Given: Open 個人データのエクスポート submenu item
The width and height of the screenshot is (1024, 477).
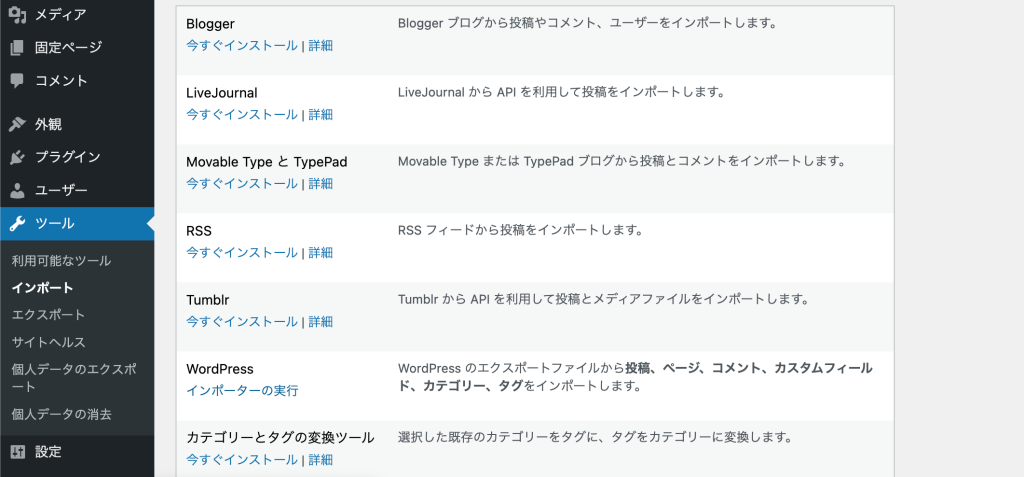Looking at the screenshot, I should (x=74, y=378).
